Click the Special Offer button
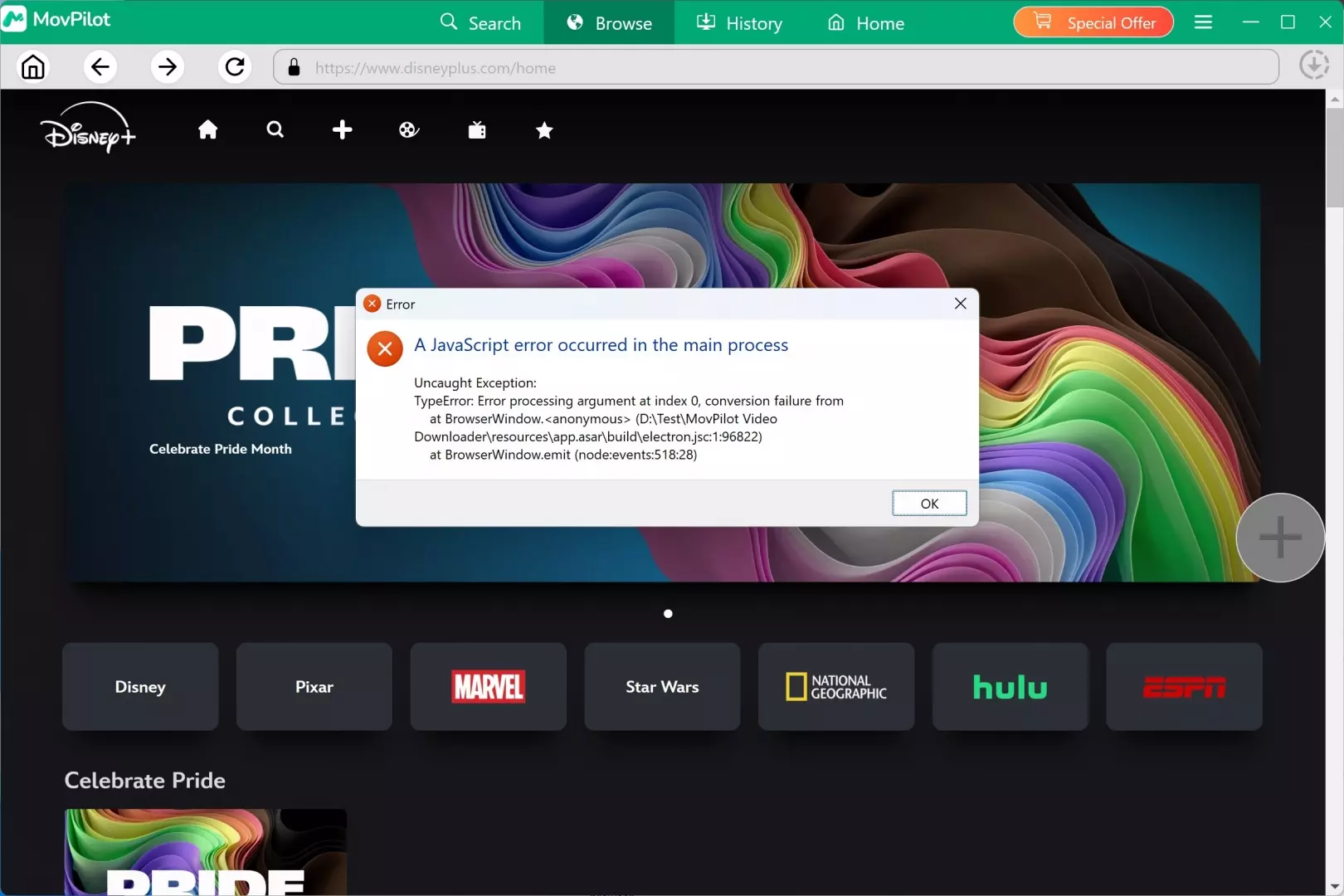 click(x=1093, y=22)
